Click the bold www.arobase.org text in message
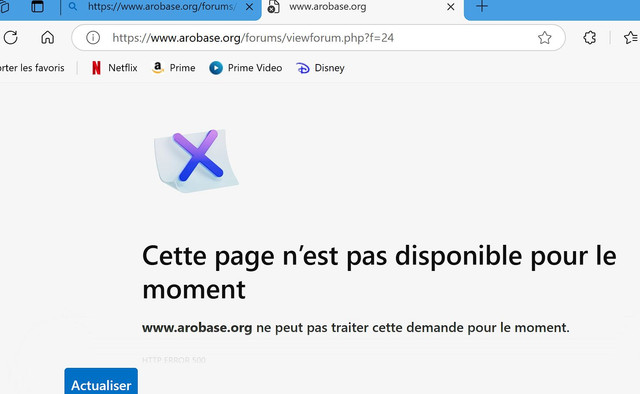 (x=197, y=327)
